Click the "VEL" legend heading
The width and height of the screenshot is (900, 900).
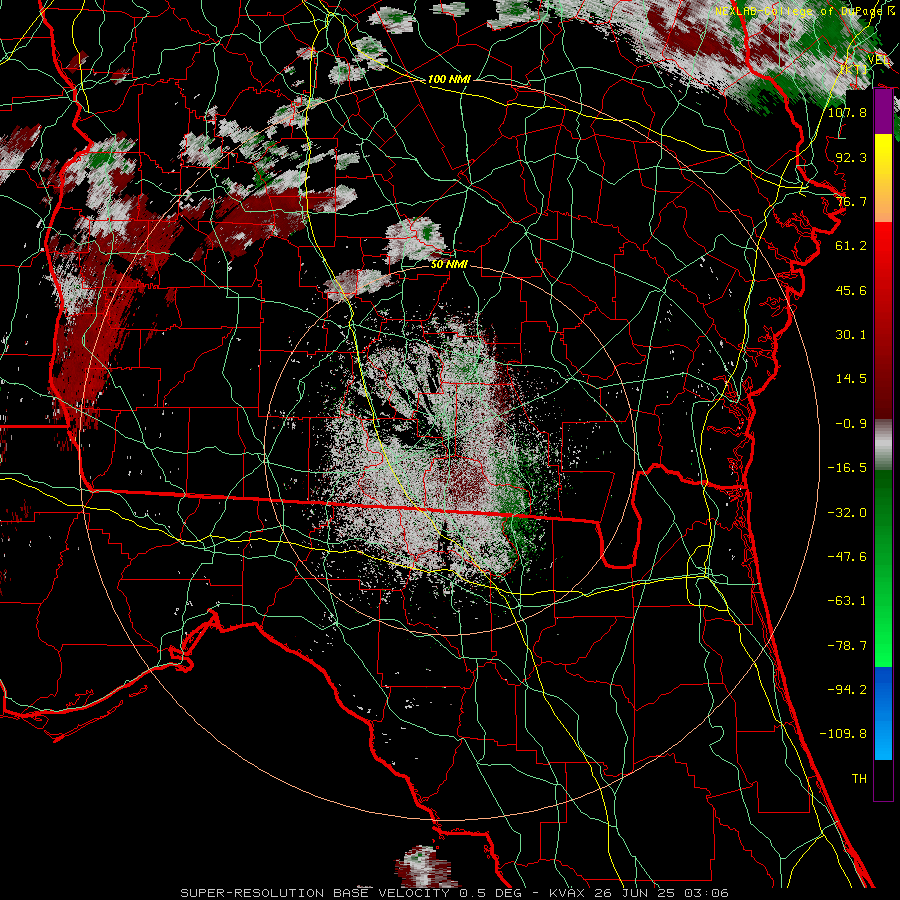coord(878,59)
